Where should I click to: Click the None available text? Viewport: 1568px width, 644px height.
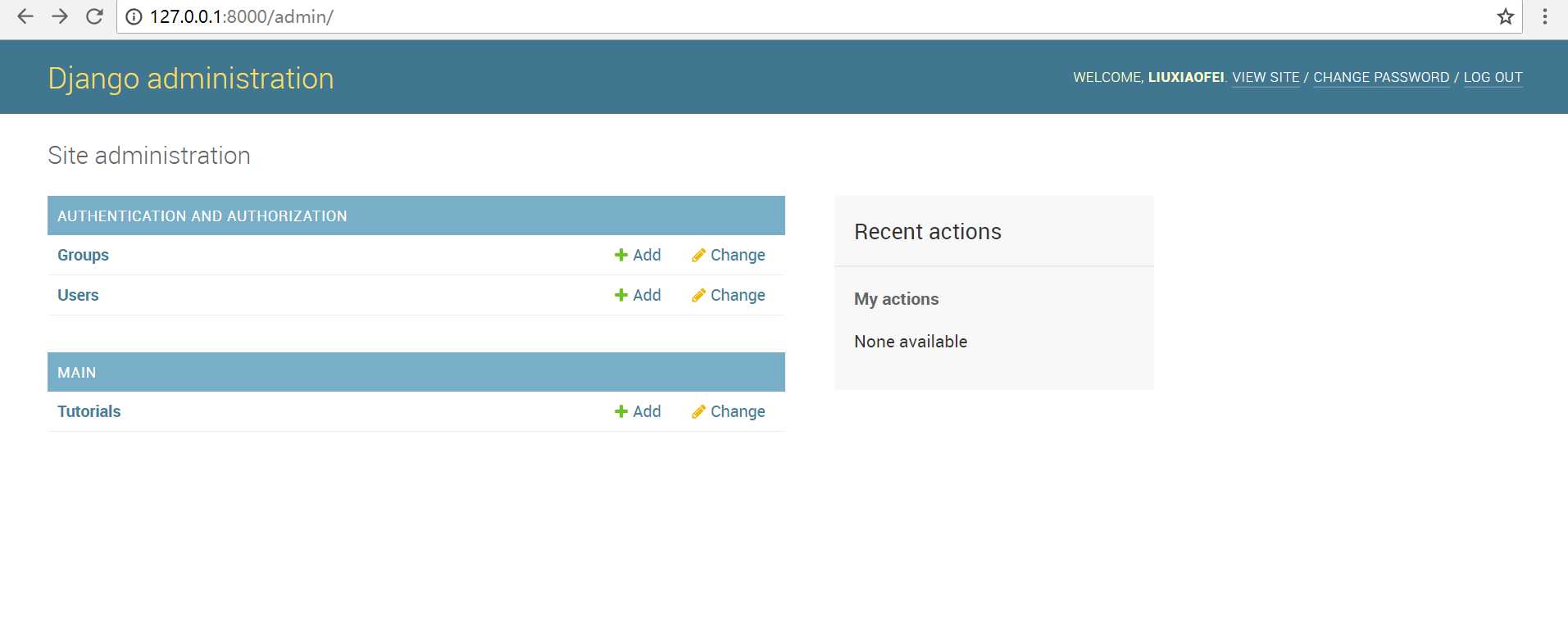[x=911, y=342]
